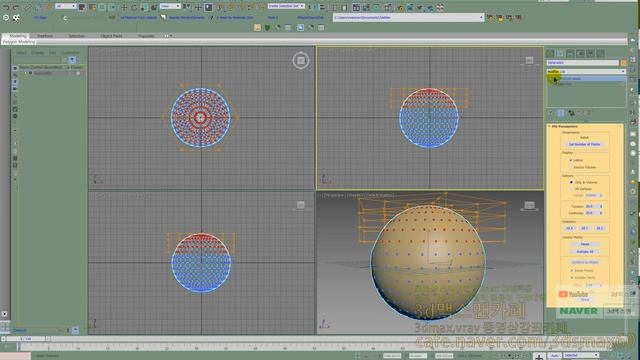
Task: Open the selection filter 'All' dropdown
Action: tap(66, 6)
